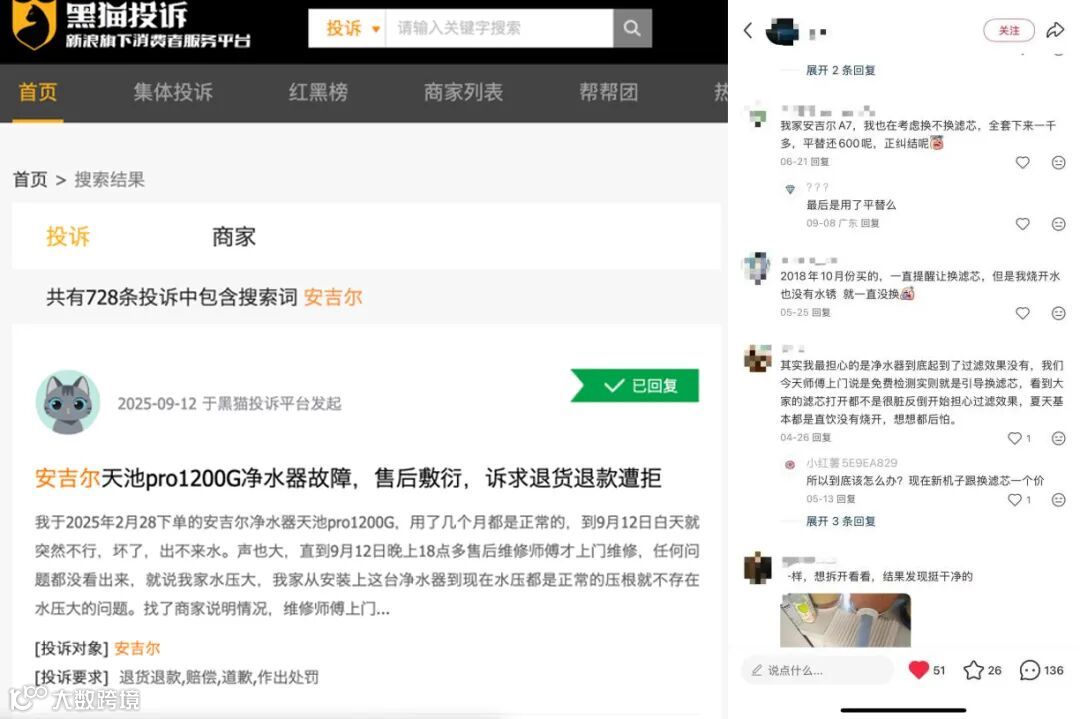Click the username 小红薯5E9EA829
The width and height of the screenshot is (1080, 719).
pos(852,463)
